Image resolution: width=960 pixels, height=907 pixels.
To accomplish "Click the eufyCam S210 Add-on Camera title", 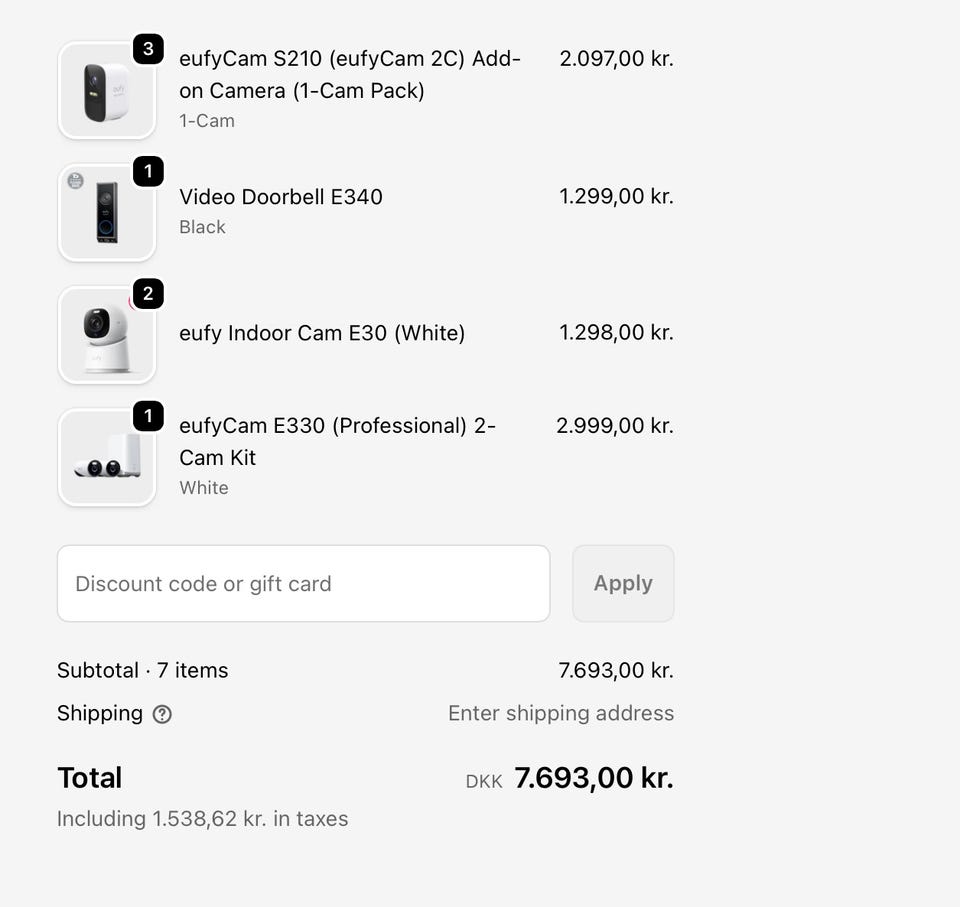I will (349, 74).
